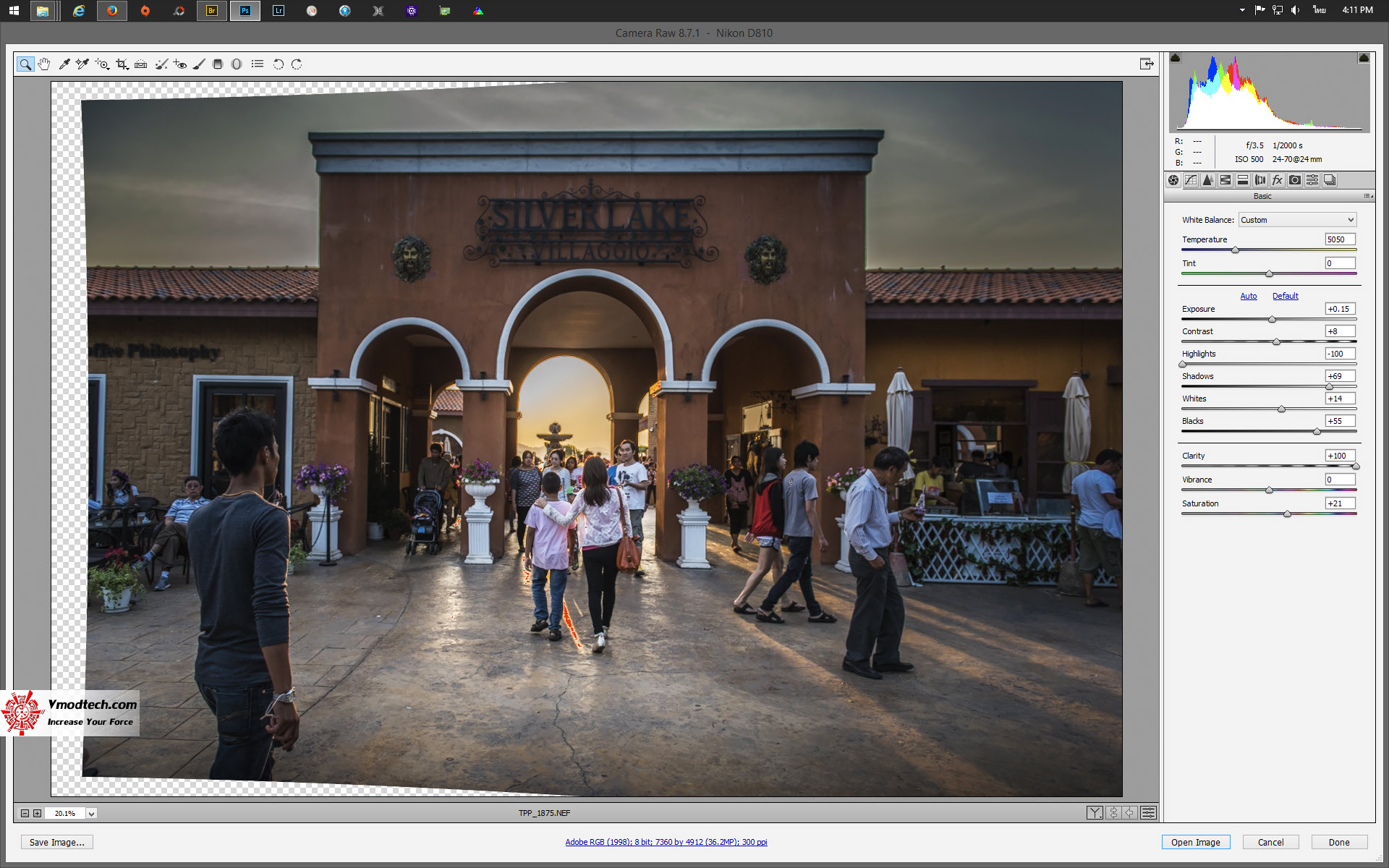The height and width of the screenshot is (868, 1389).
Task: Open the Basic panel options menu
Action: tap(1367, 196)
